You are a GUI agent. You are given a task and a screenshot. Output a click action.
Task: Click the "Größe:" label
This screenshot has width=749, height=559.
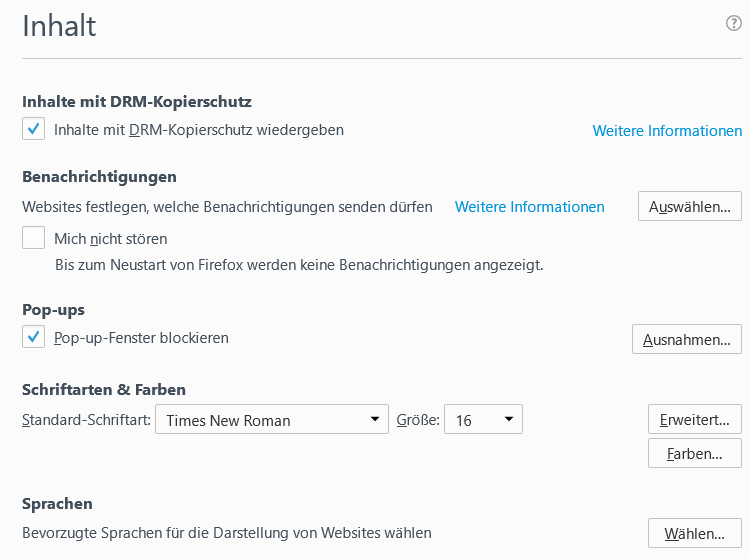tap(418, 420)
